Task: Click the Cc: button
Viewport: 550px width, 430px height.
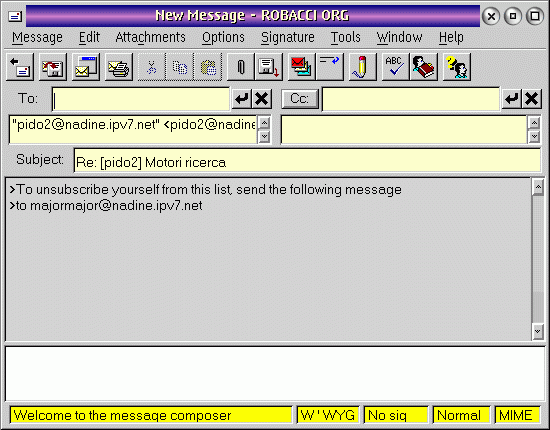Action: tap(300, 99)
